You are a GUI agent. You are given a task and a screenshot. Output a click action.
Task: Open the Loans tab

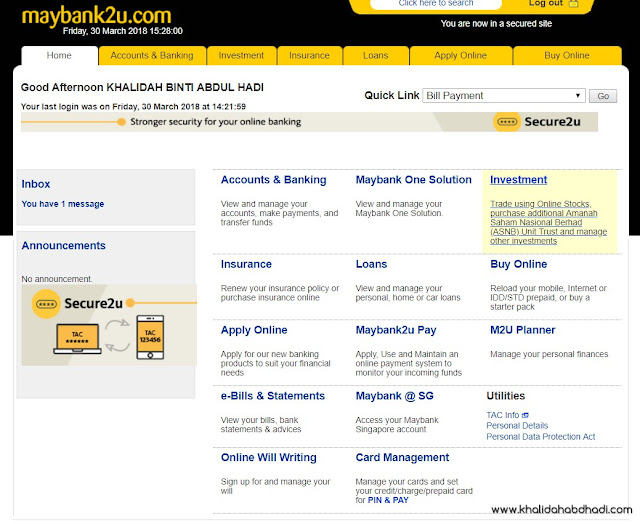coord(376,56)
